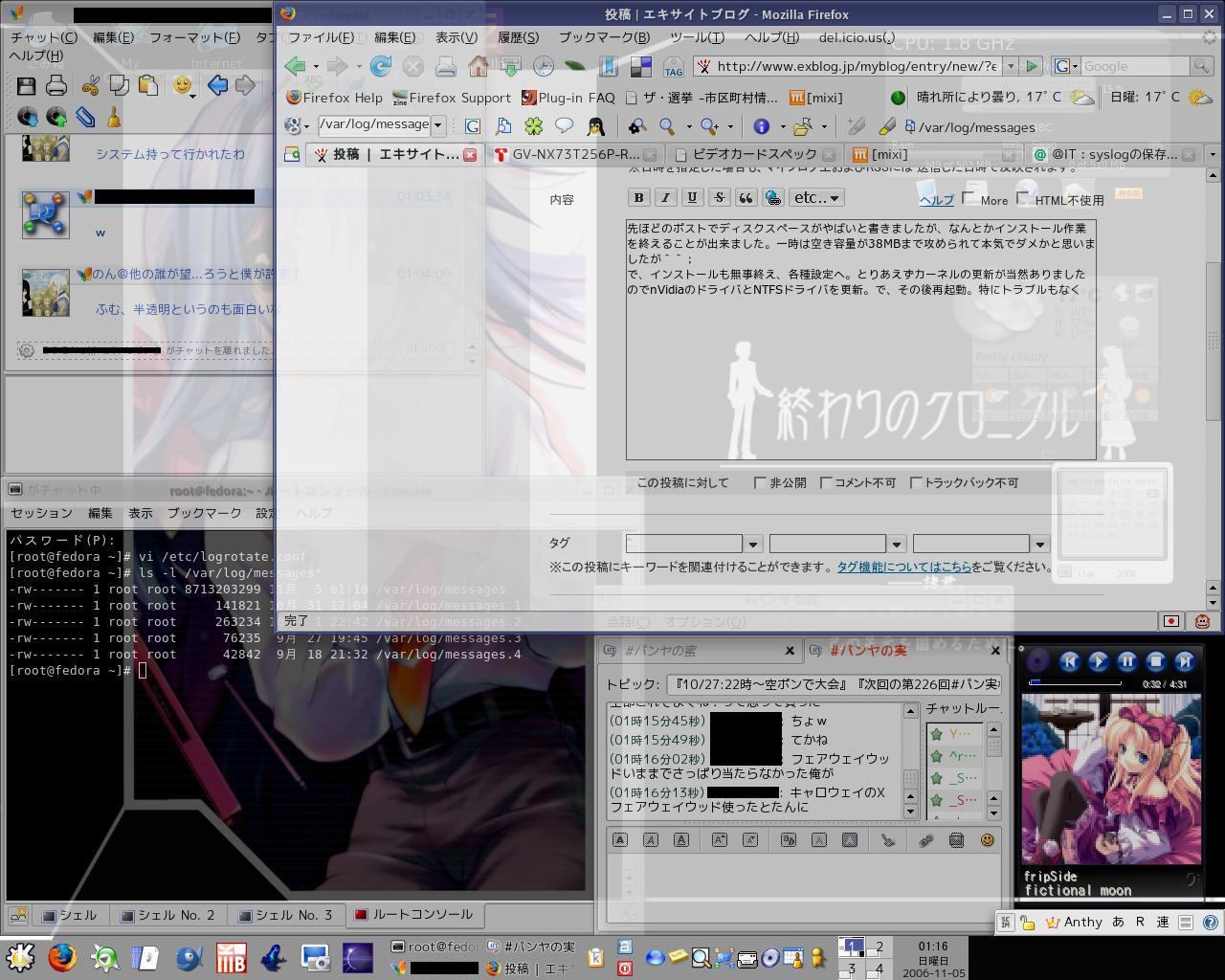The image size is (1225, 980).
Task: Click the Strikethrough formatting button
Action: coord(719,197)
